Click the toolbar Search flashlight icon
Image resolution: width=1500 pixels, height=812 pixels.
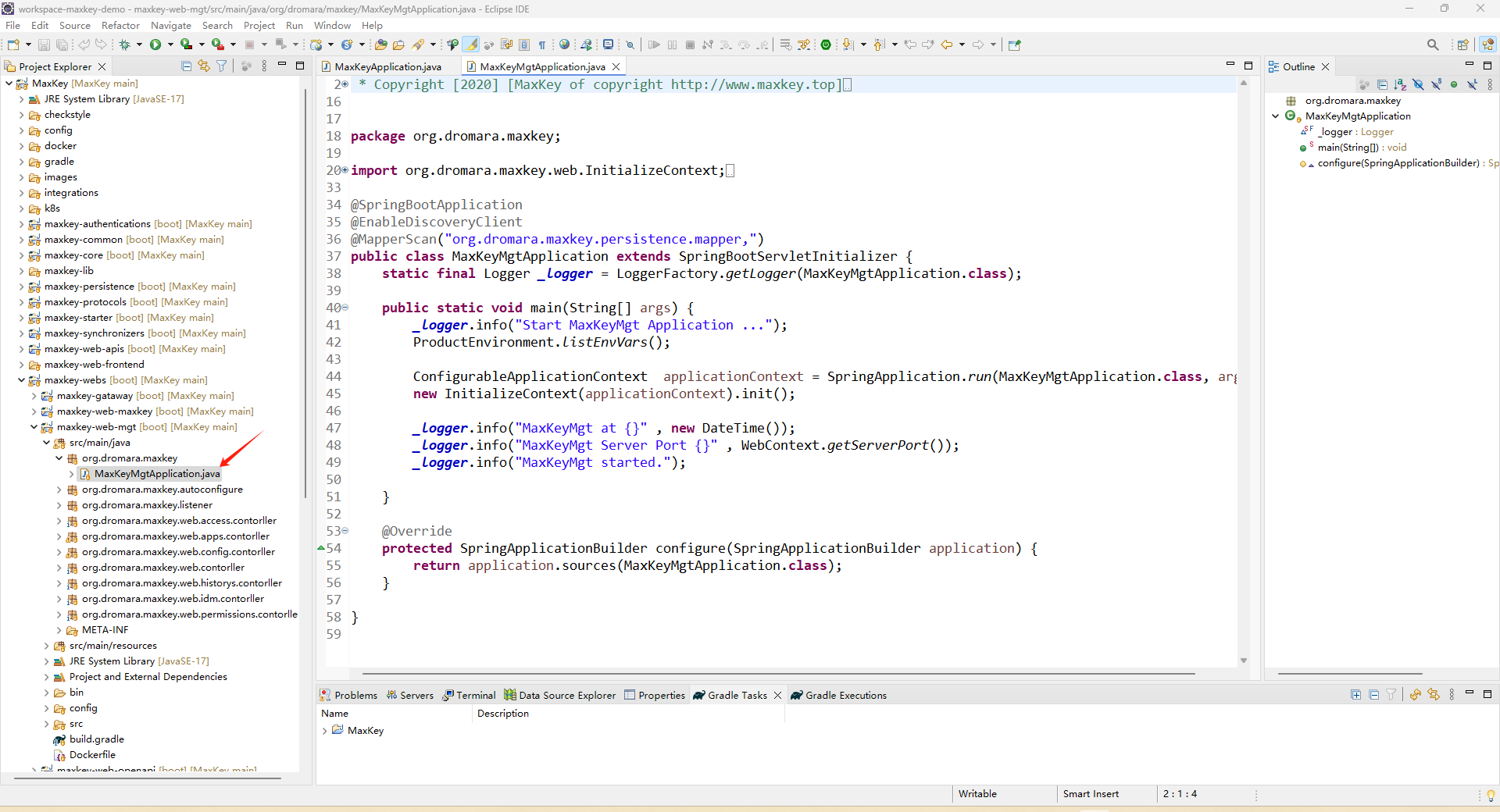tap(419, 45)
